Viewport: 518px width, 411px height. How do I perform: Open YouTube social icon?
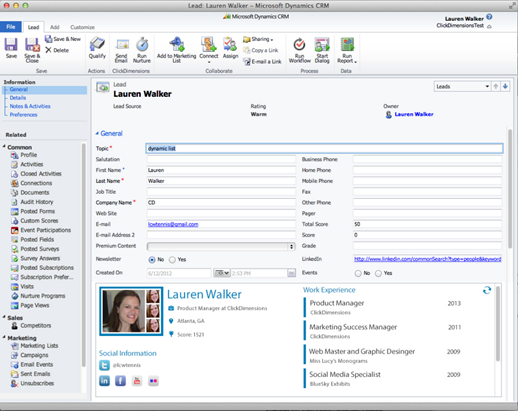click(x=137, y=381)
